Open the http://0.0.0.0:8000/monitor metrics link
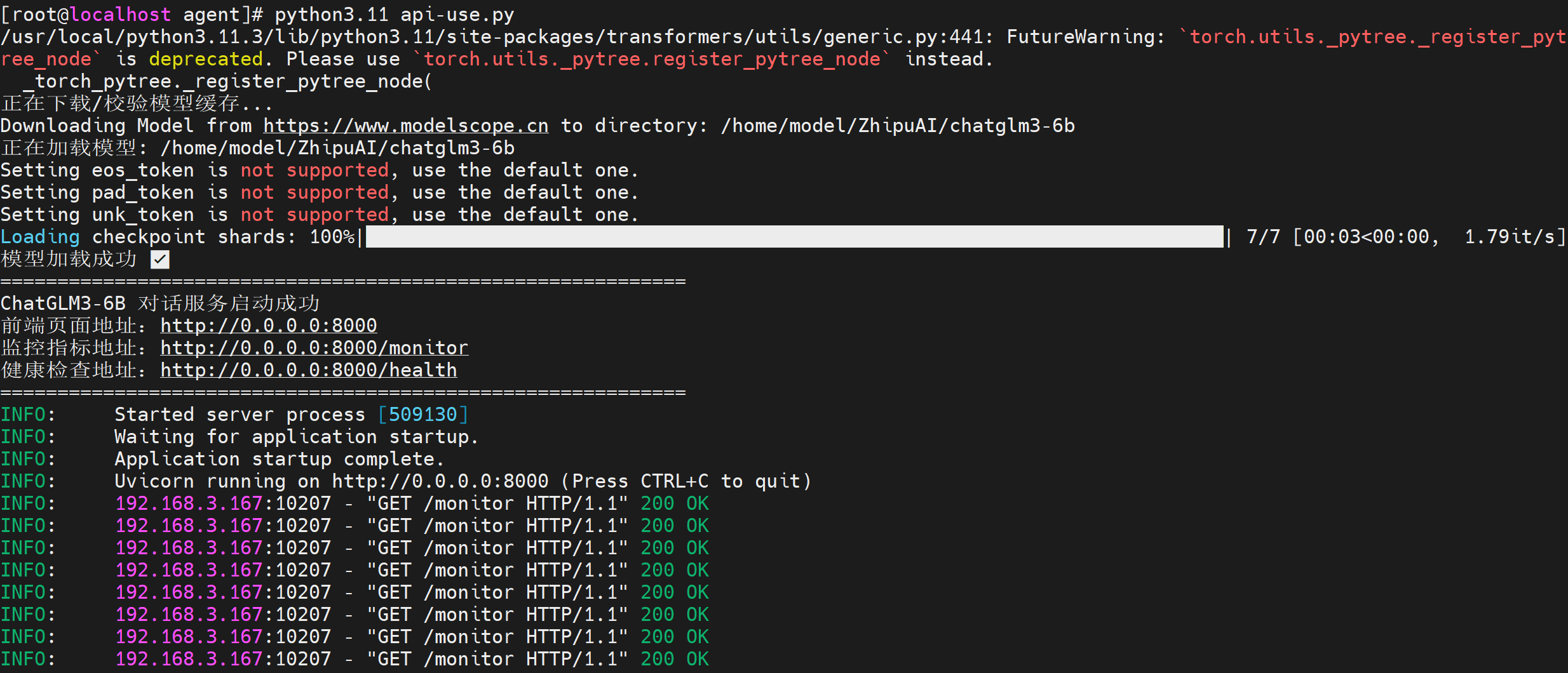This screenshot has width=1568, height=673. pos(314,348)
